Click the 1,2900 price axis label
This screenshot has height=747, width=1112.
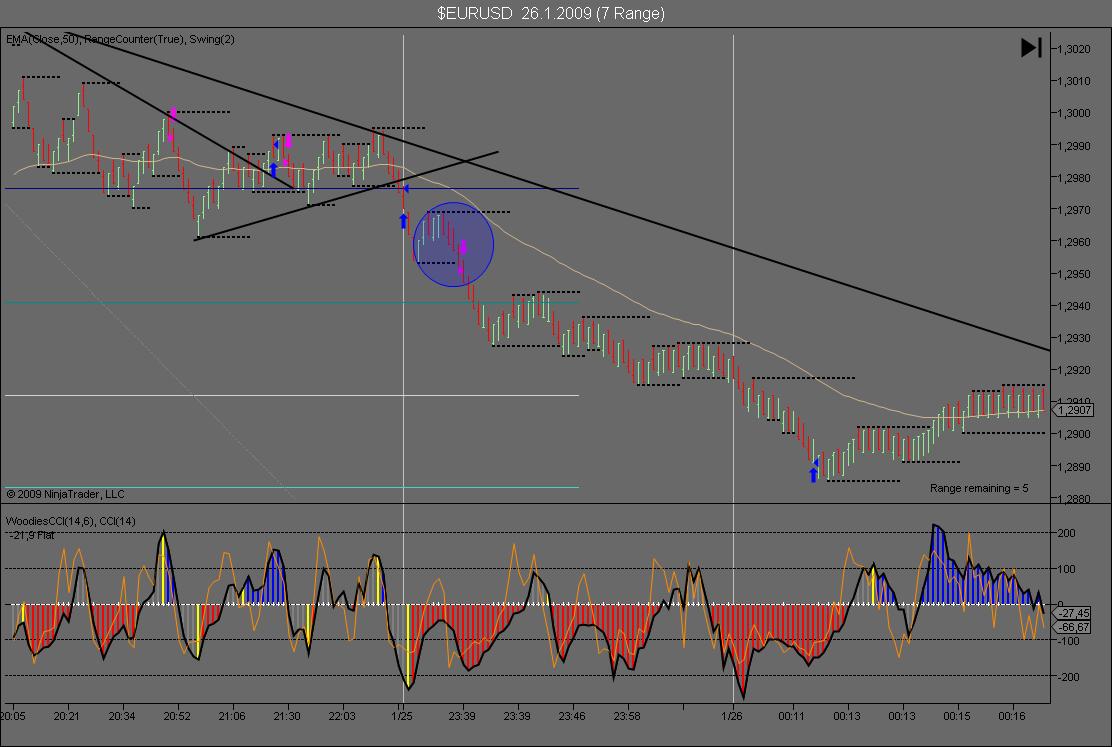1074,434
